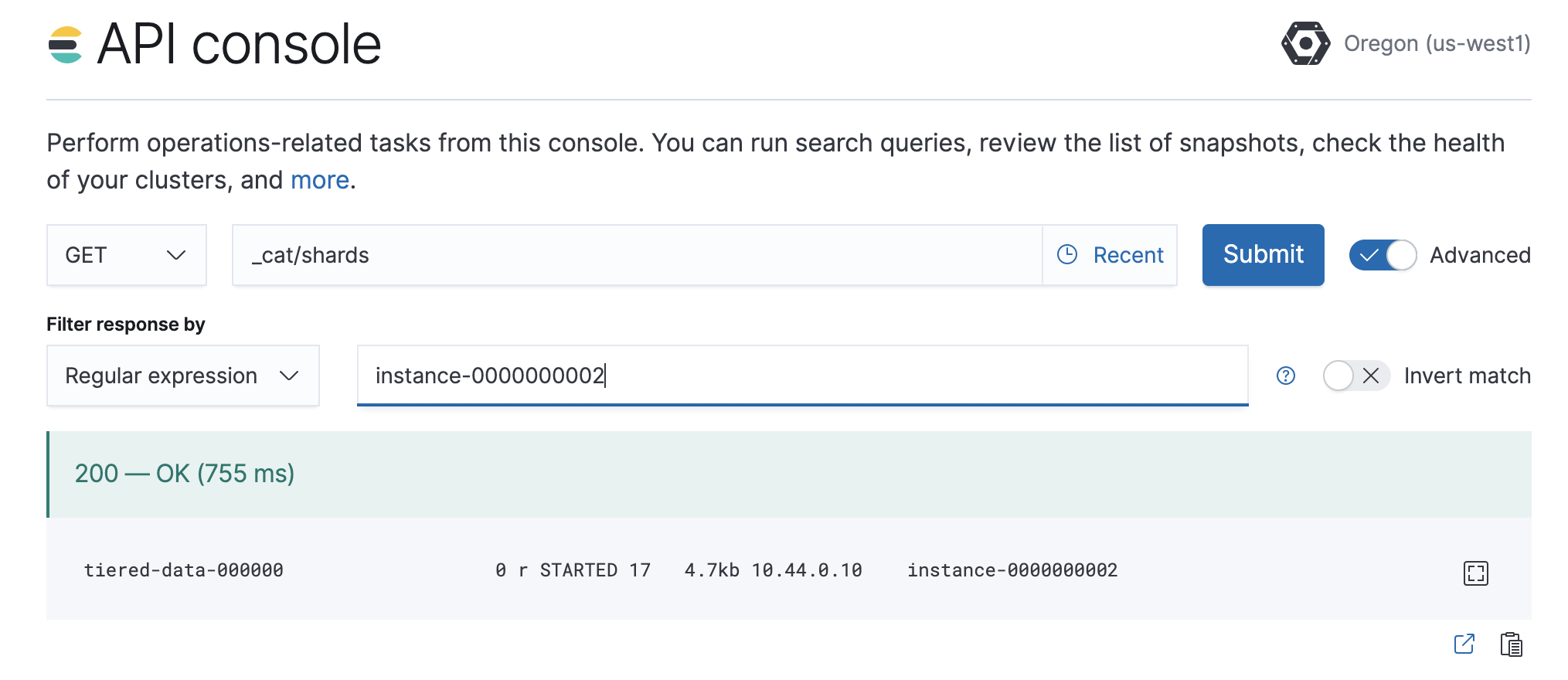Click the API console heading
The width and height of the screenshot is (1568, 680).
coord(240,44)
